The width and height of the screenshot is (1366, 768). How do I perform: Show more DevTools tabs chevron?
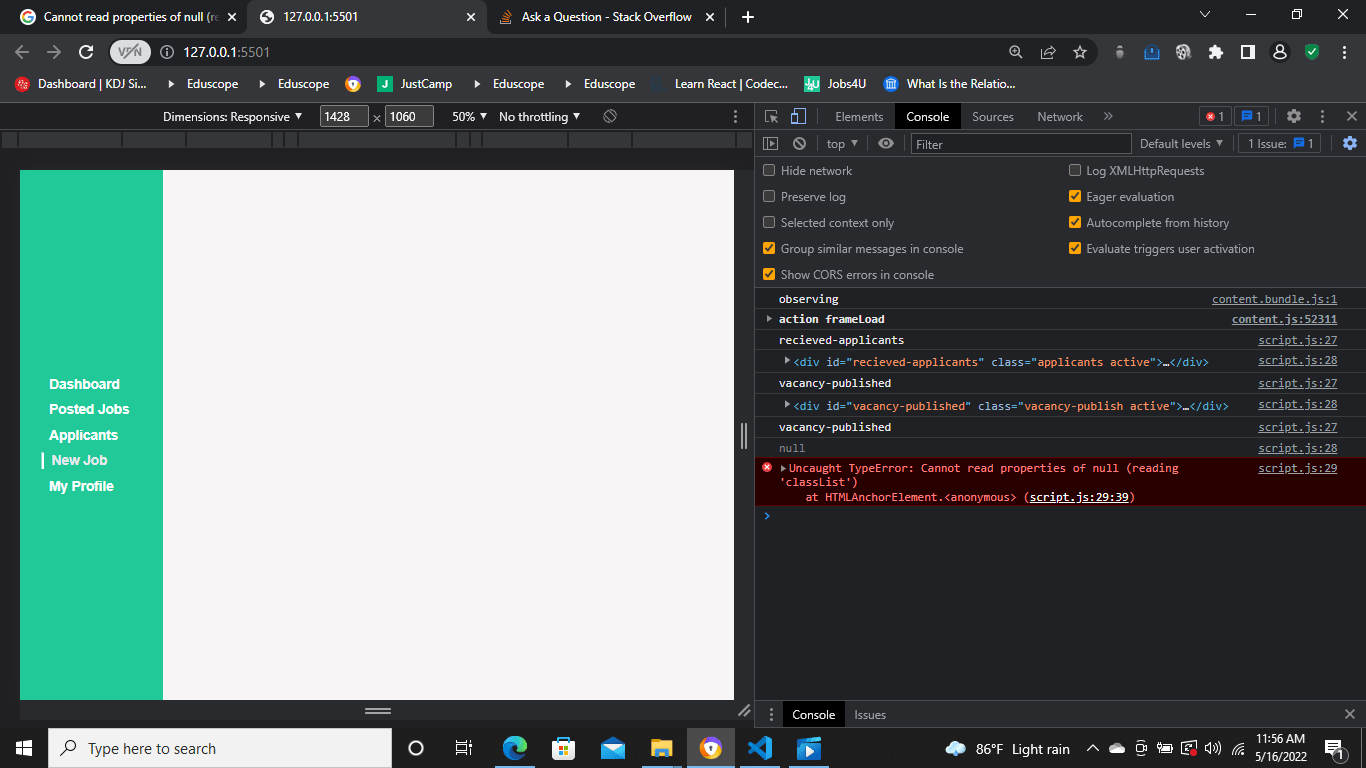(1108, 117)
